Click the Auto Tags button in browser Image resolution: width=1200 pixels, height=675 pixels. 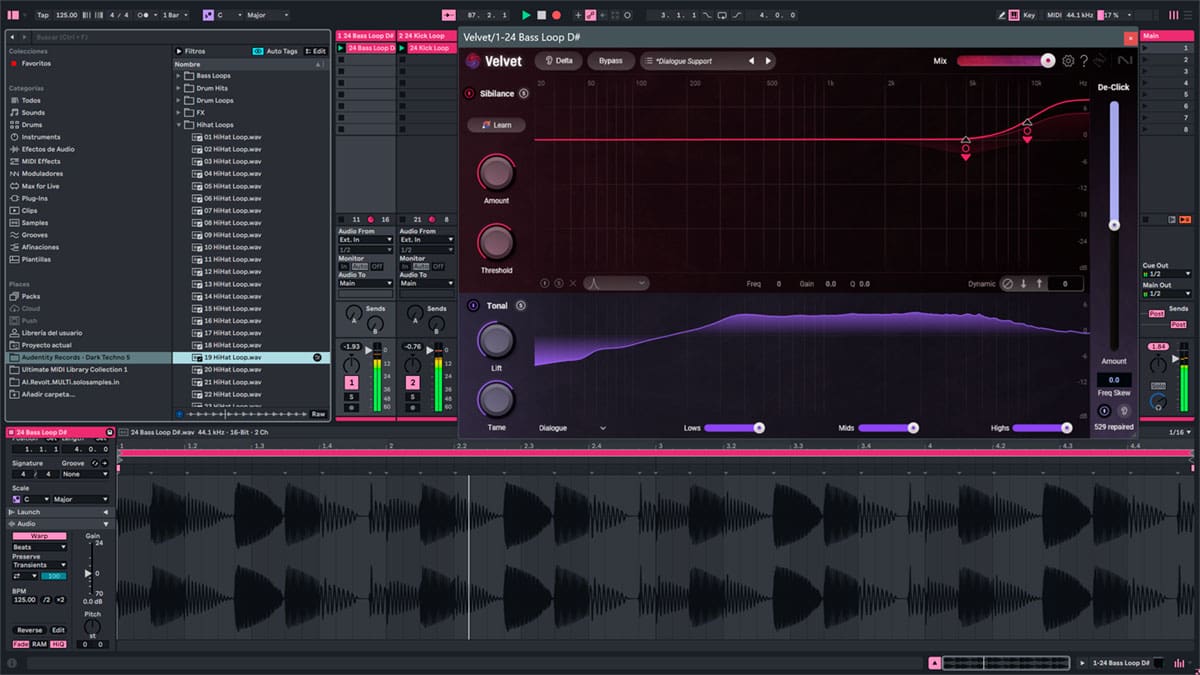(276, 51)
